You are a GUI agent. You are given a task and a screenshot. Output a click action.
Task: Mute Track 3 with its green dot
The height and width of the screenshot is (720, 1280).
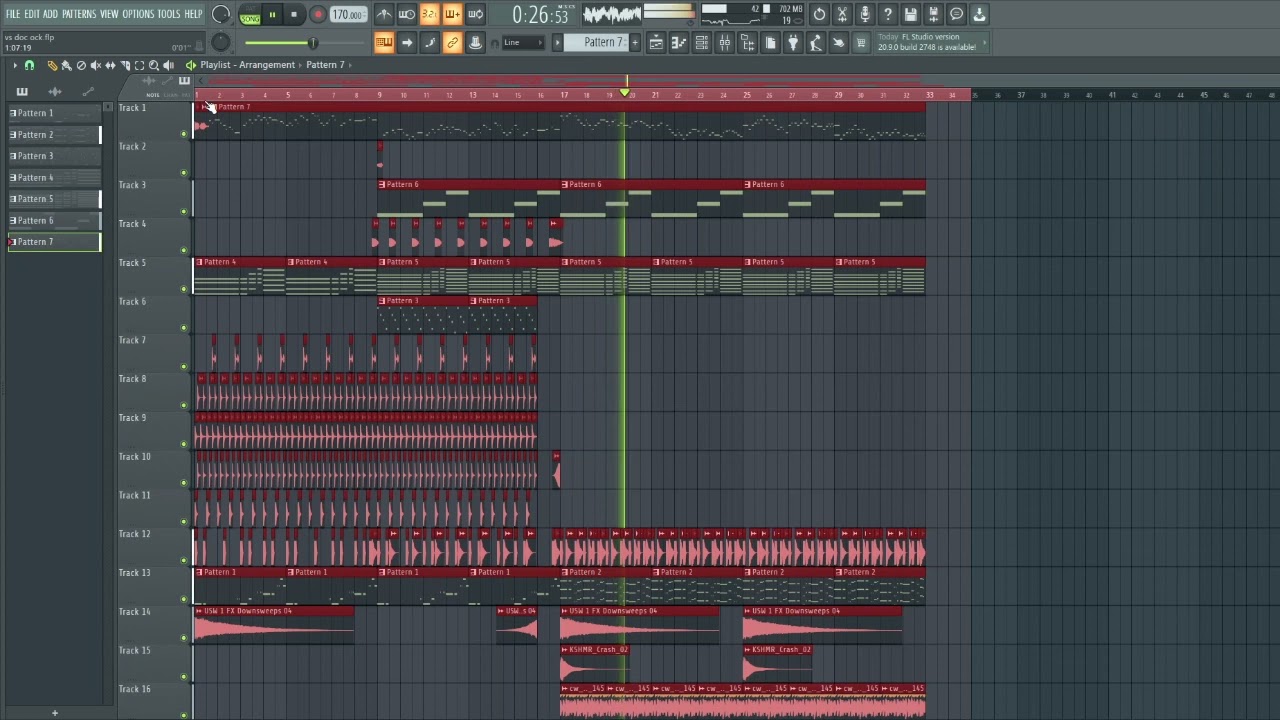click(184, 211)
